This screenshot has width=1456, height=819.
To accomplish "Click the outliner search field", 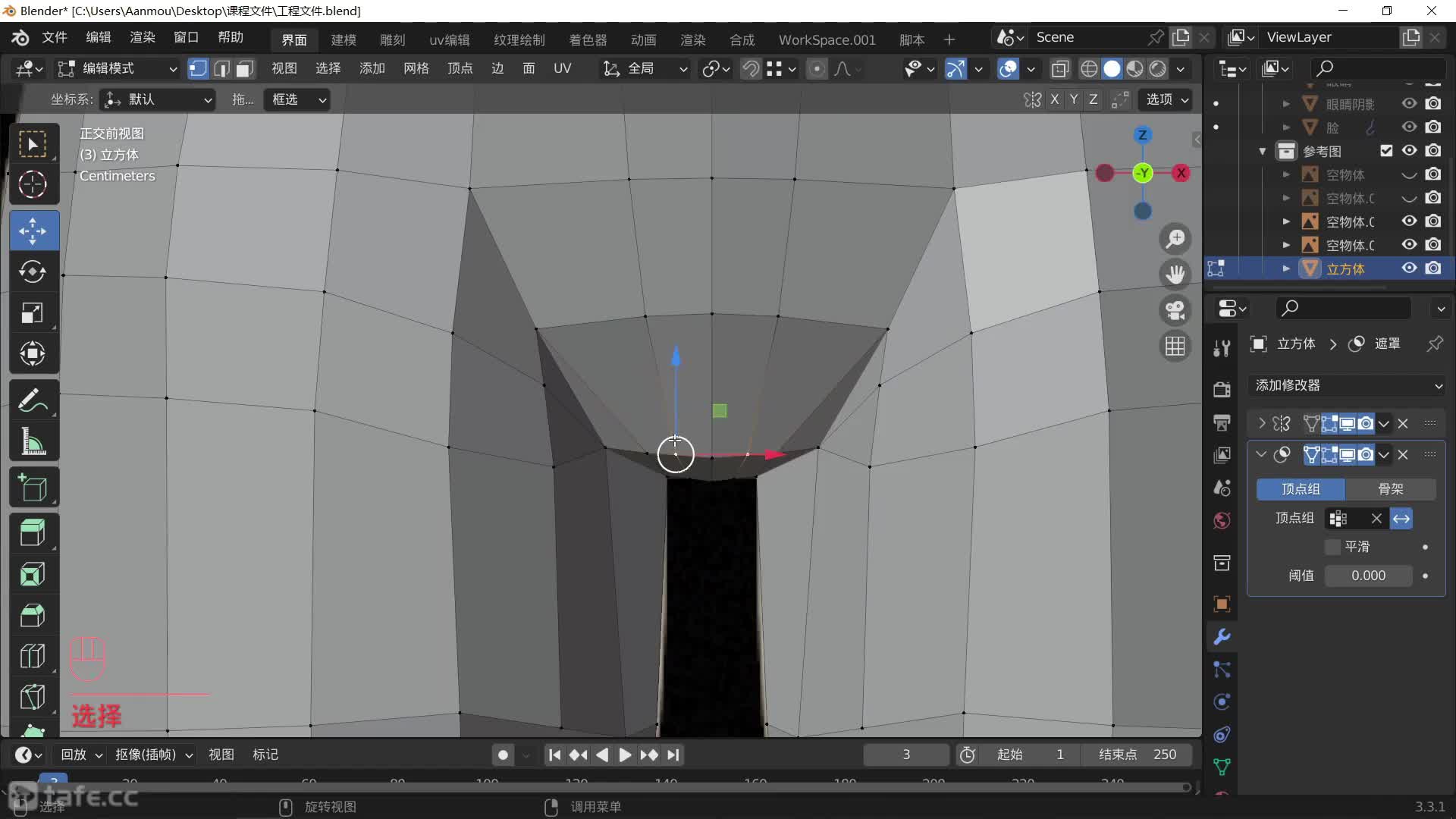I will click(1378, 68).
